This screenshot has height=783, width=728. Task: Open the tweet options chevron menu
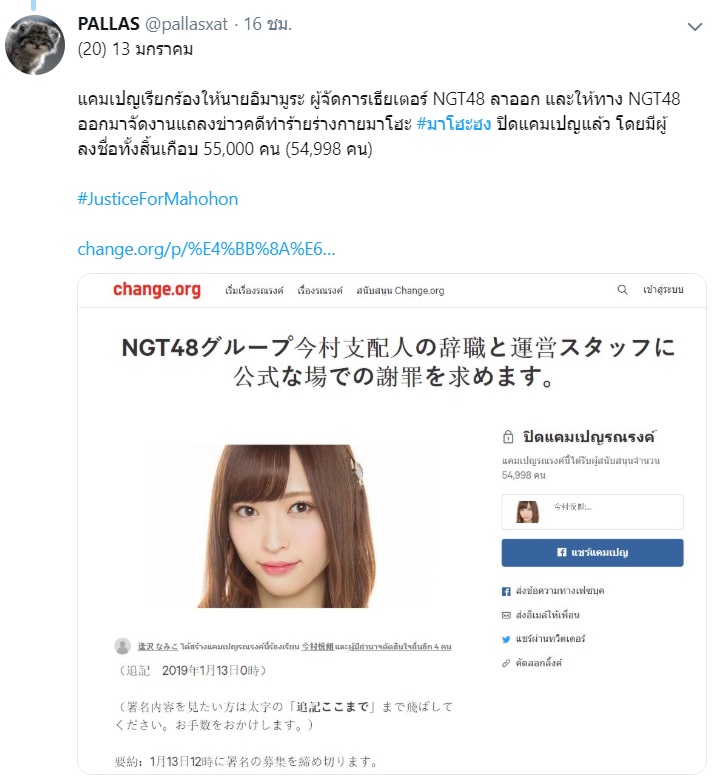tap(695, 26)
